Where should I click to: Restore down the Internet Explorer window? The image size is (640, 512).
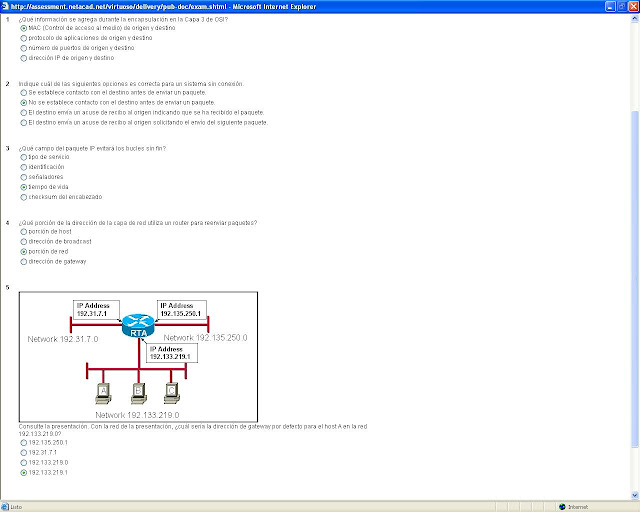(622, 7)
